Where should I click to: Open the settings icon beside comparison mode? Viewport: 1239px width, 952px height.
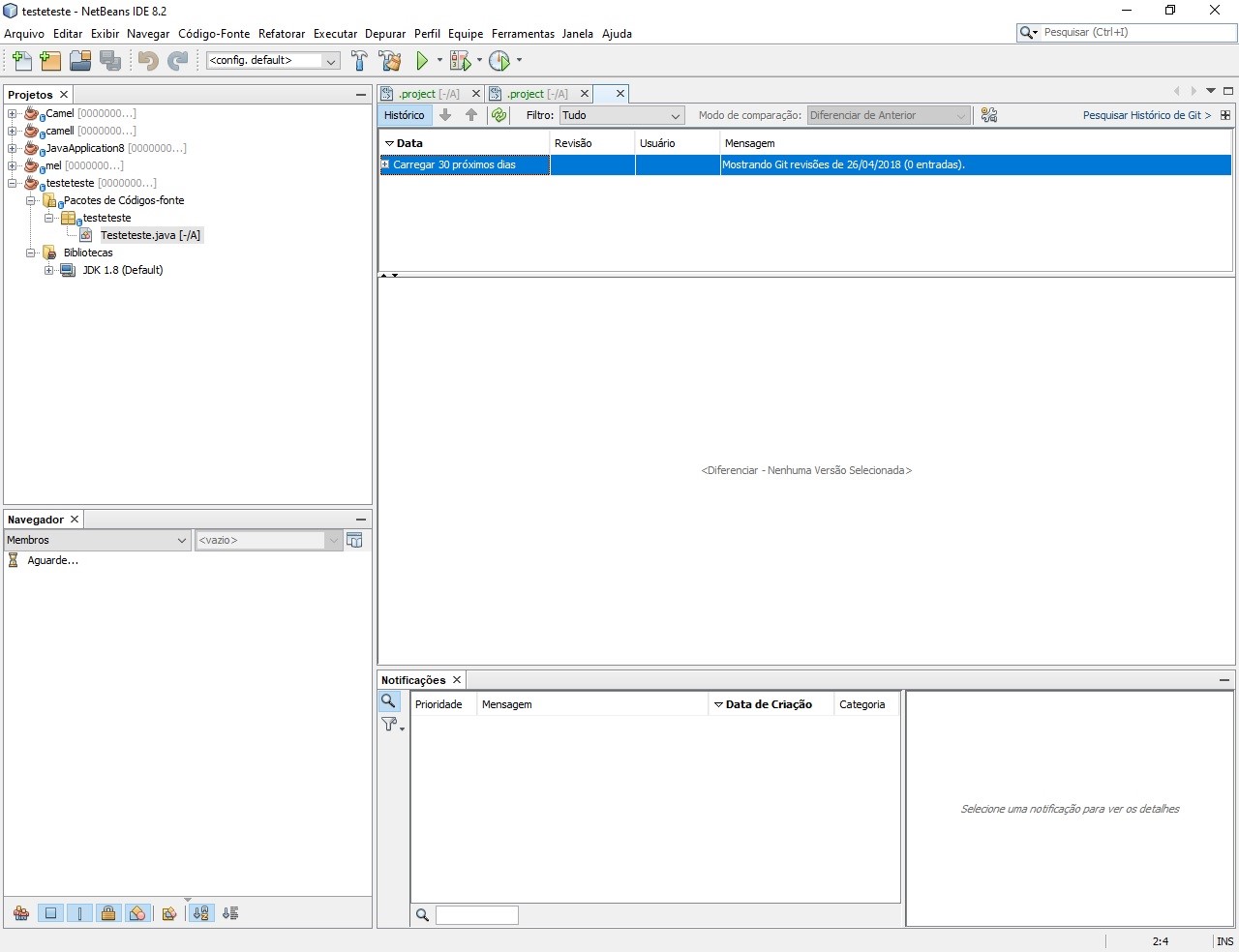click(x=988, y=115)
